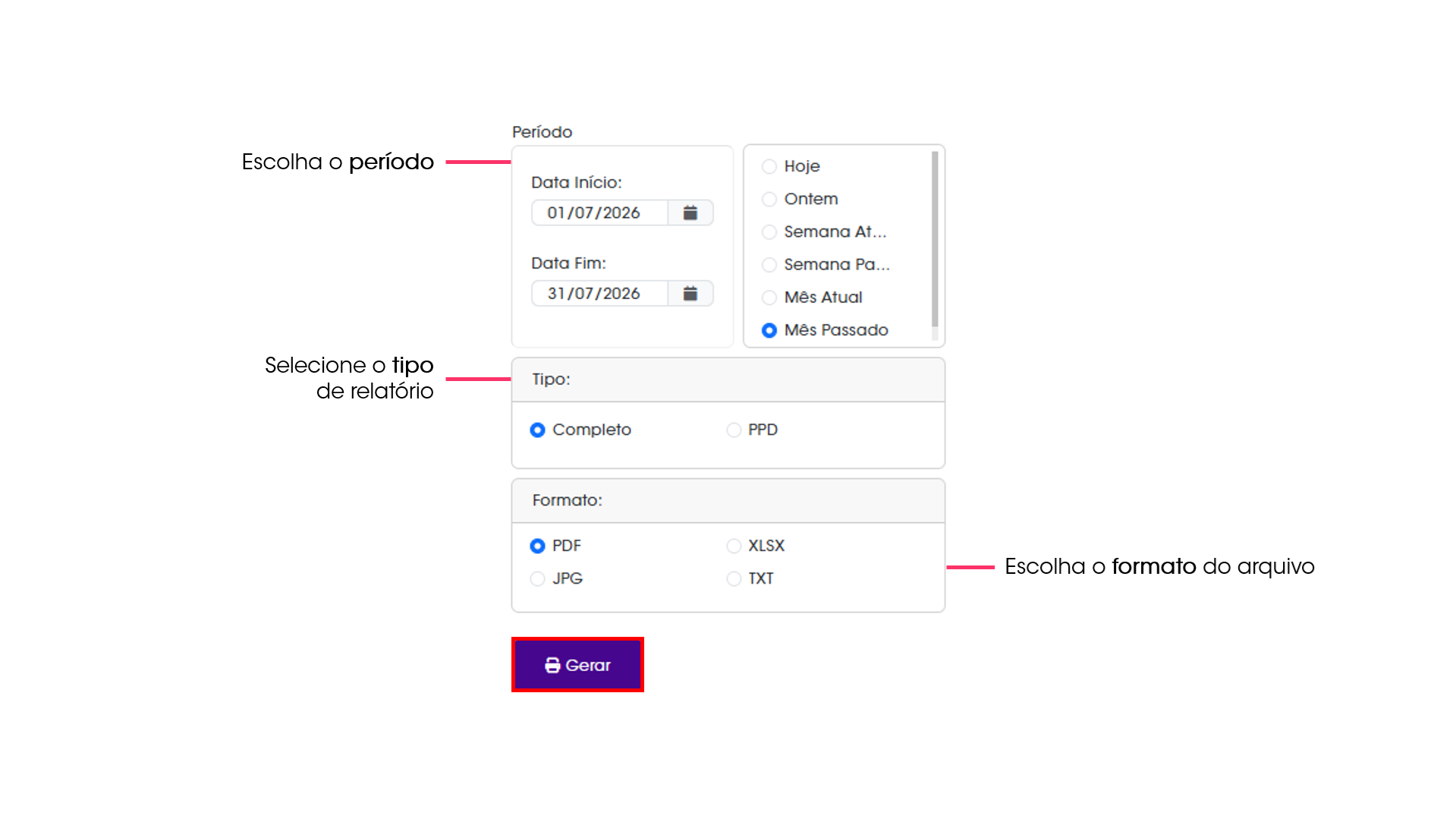Click the Data Início date field

599,213
